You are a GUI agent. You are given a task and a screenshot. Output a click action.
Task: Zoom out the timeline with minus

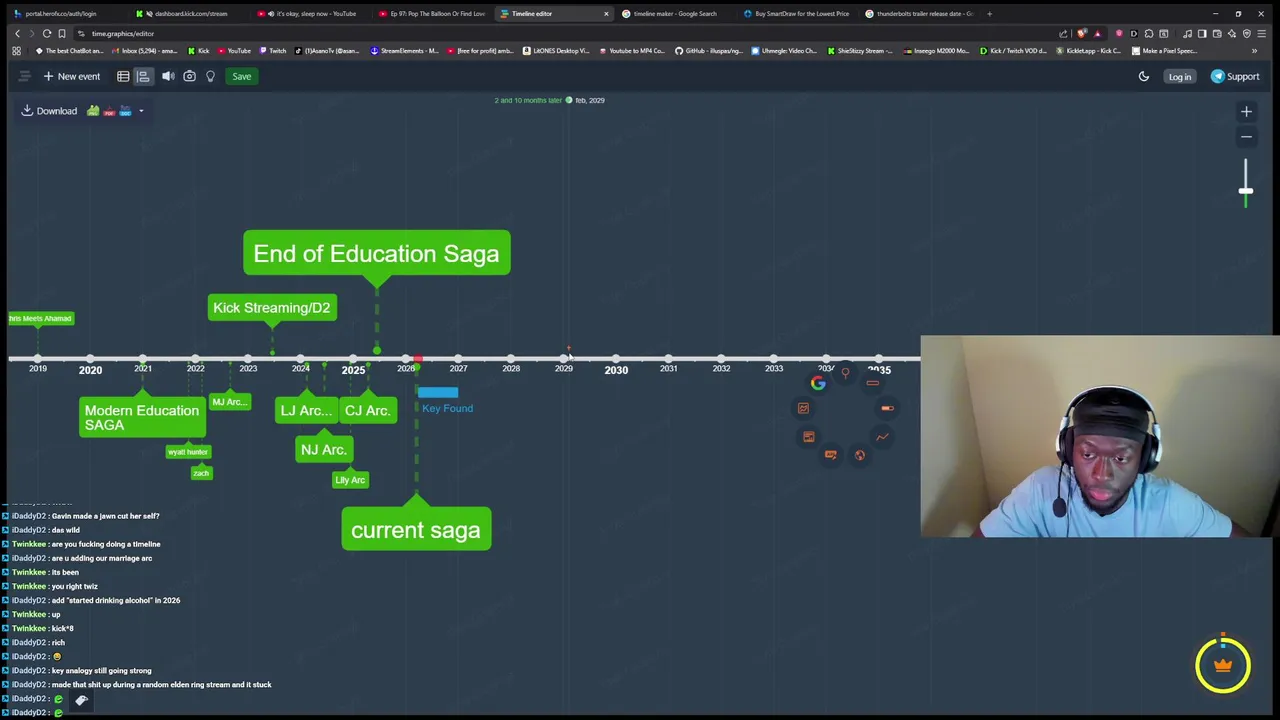1246,136
